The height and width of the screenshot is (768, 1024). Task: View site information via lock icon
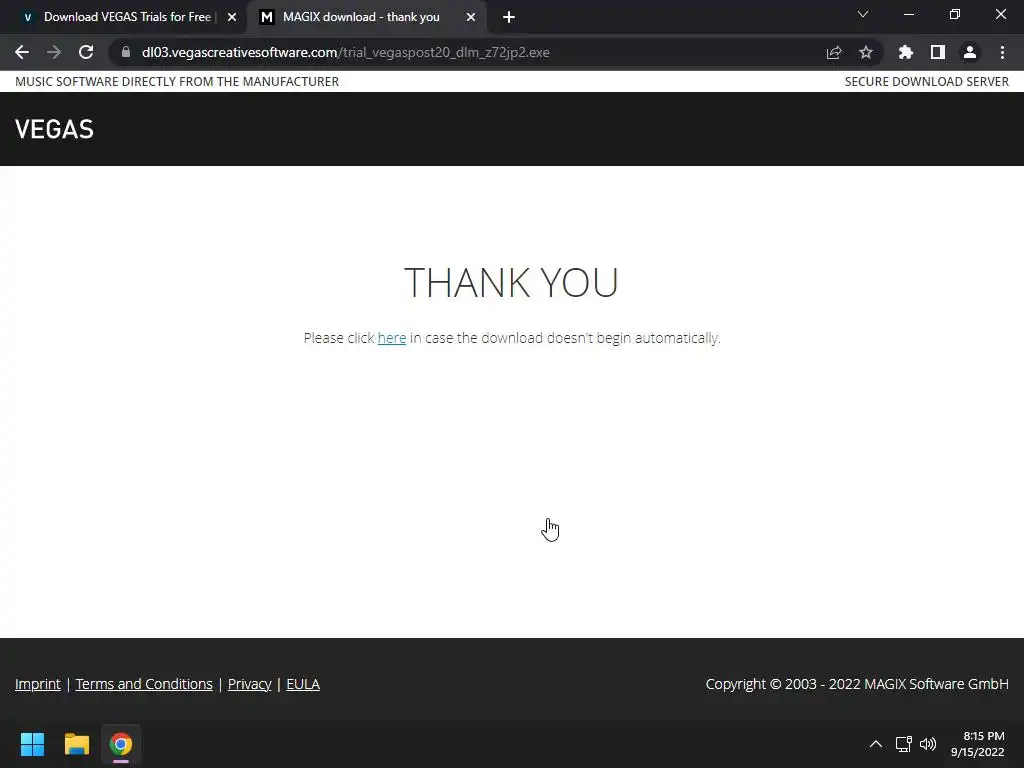(126, 52)
